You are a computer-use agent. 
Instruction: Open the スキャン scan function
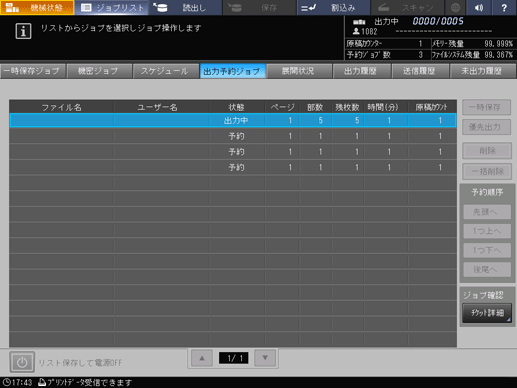tap(407, 7)
